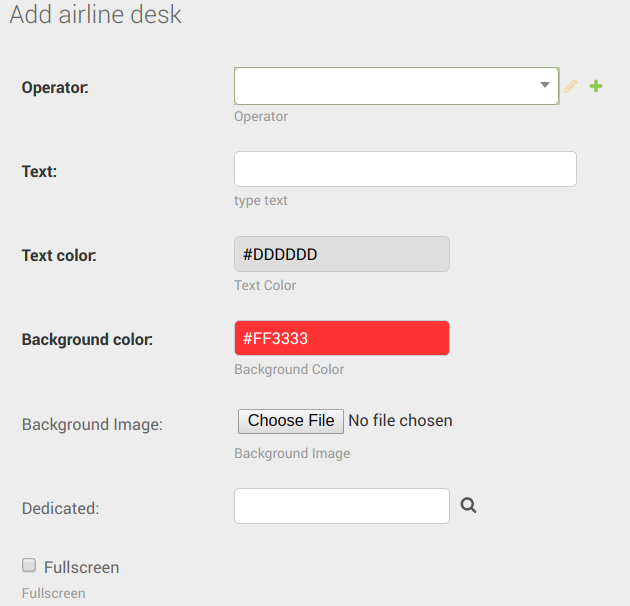Open the Text color picker showing #DDDDDD
The height and width of the screenshot is (606, 630).
(x=341, y=254)
